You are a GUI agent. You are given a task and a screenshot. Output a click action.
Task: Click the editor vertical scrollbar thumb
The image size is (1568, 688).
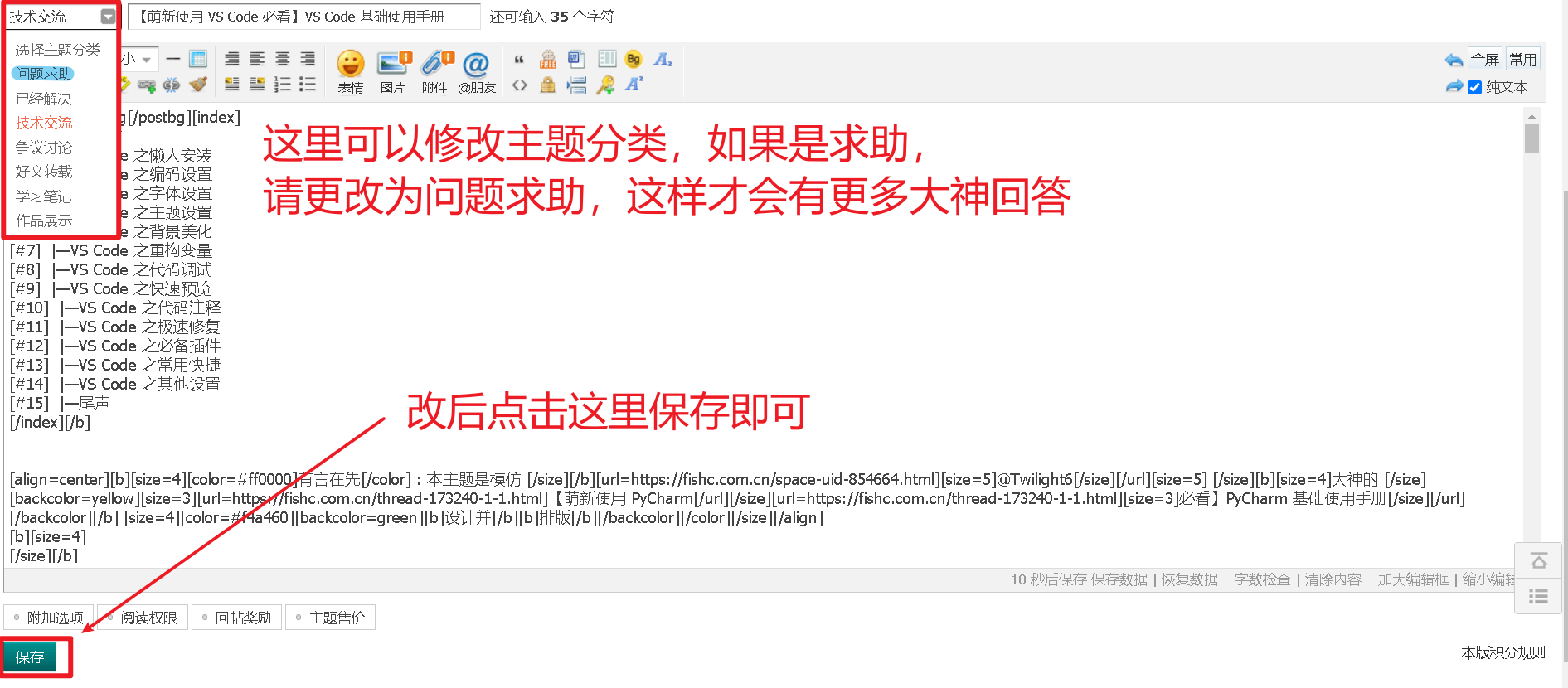point(1532,138)
